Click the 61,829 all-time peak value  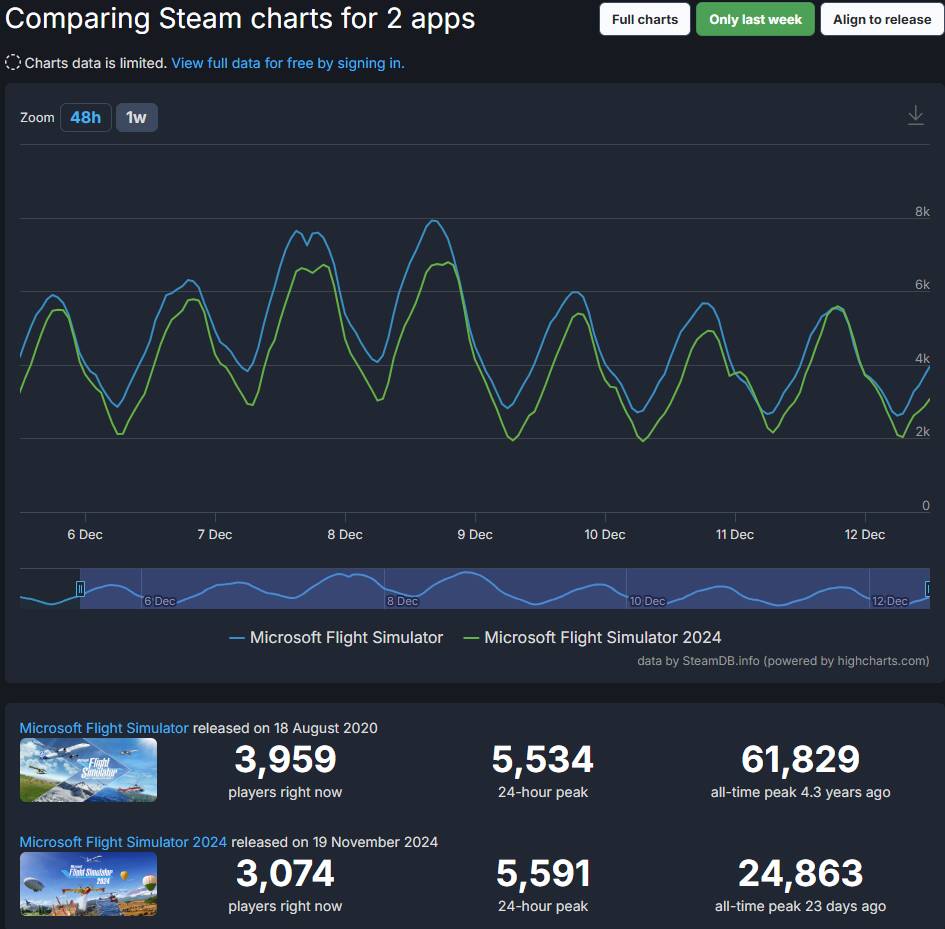click(x=800, y=759)
